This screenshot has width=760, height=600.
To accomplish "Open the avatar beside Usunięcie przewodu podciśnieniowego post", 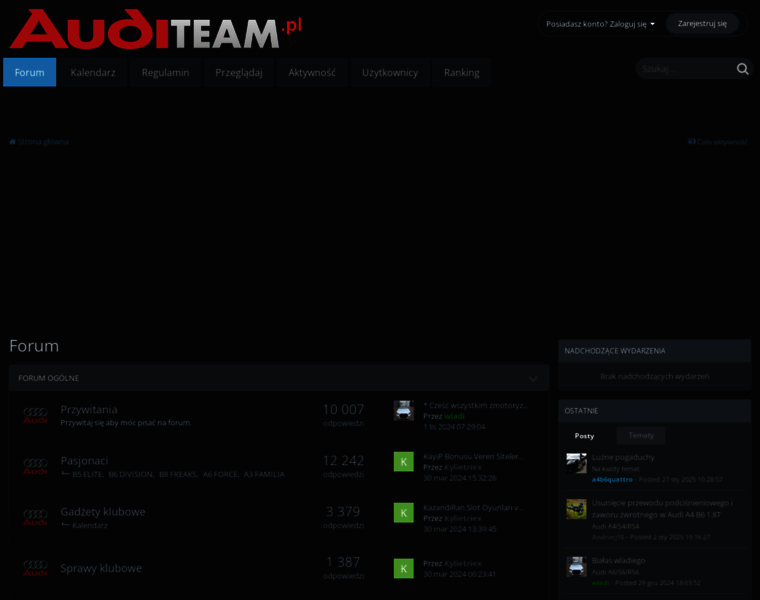I will pyautogui.click(x=576, y=509).
